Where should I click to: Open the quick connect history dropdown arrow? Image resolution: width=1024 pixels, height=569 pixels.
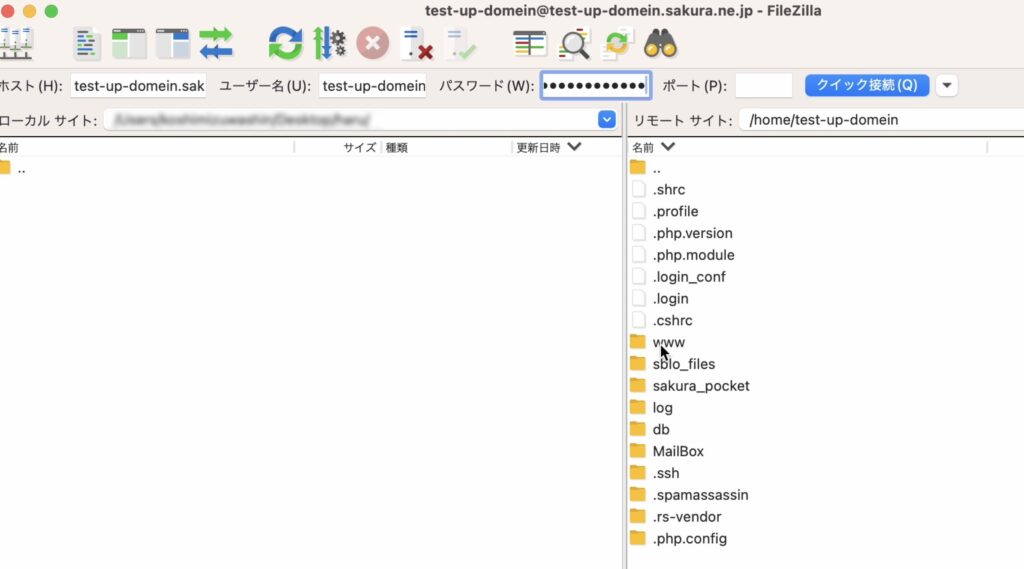946,85
